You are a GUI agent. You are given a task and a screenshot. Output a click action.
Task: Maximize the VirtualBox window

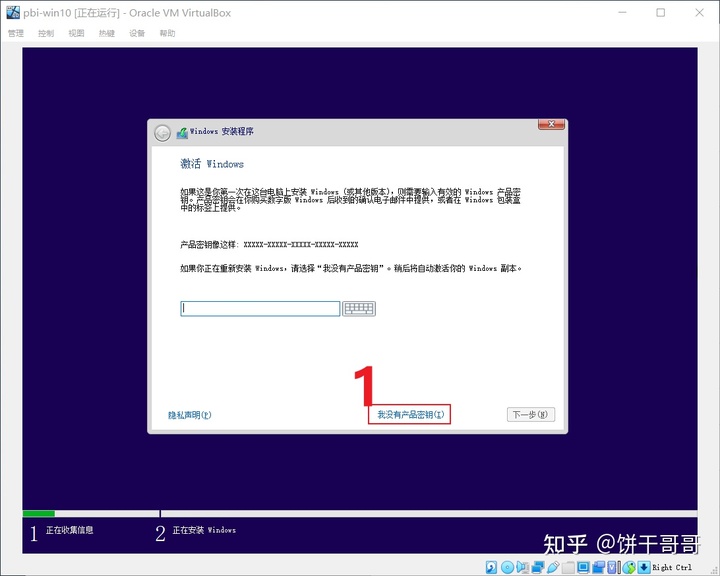[660, 12]
